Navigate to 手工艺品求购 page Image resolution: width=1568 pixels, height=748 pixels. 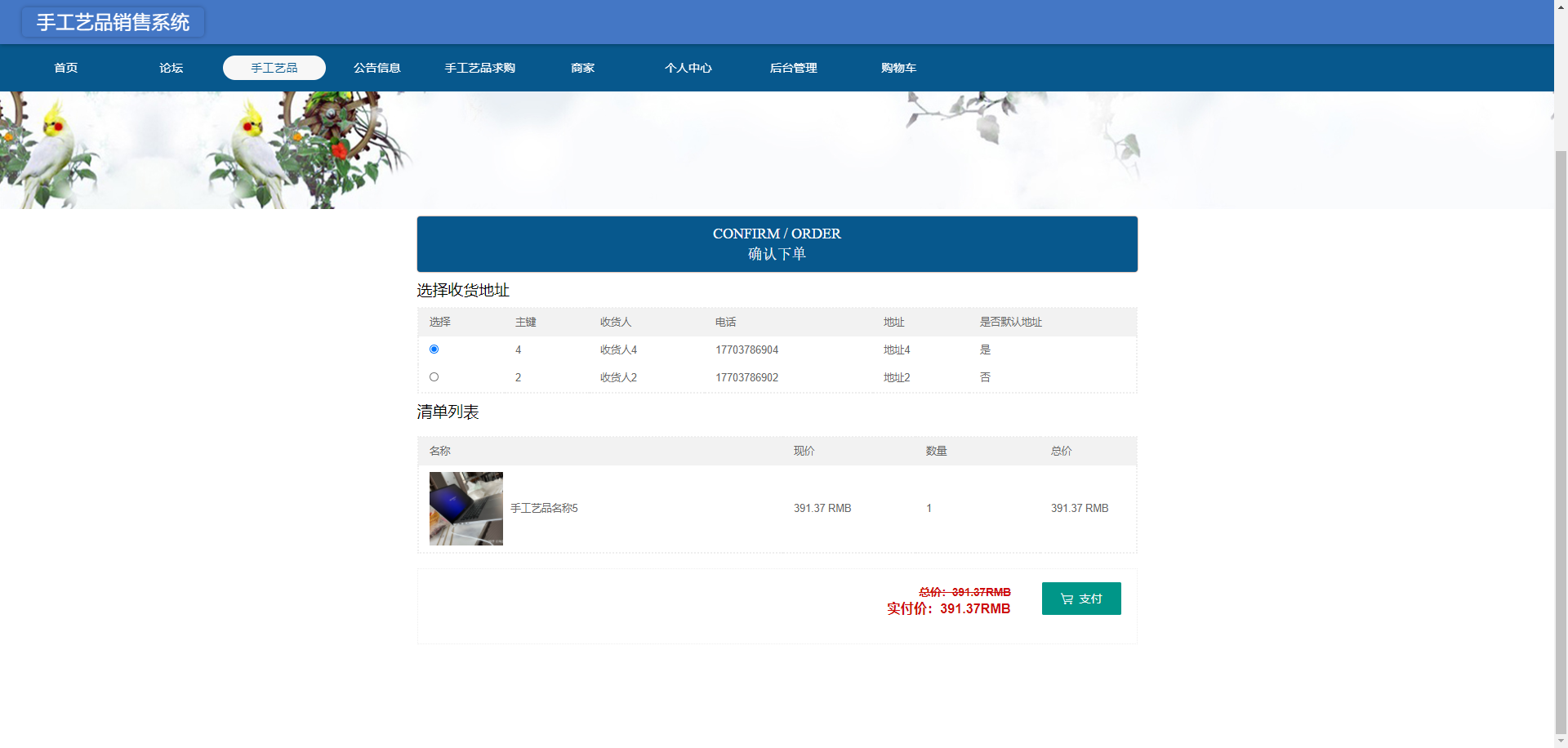point(479,68)
